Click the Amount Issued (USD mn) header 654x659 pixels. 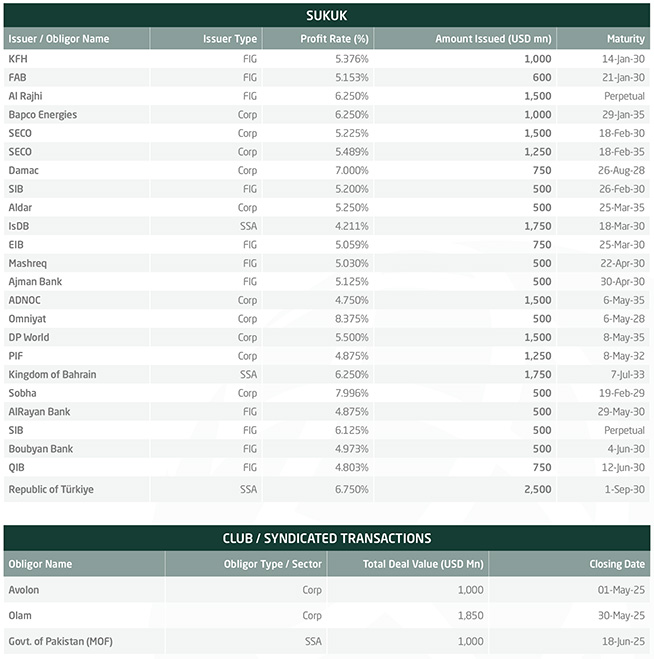point(465,39)
